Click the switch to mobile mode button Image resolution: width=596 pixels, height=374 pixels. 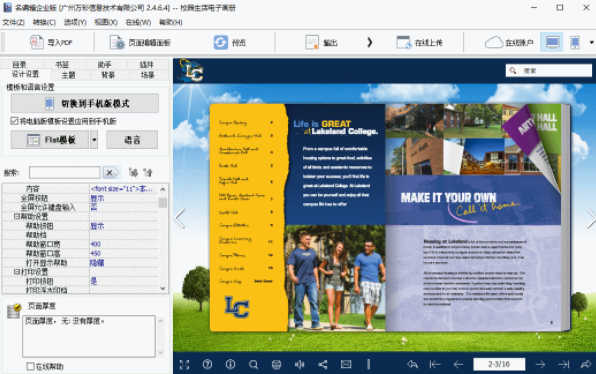coord(85,103)
